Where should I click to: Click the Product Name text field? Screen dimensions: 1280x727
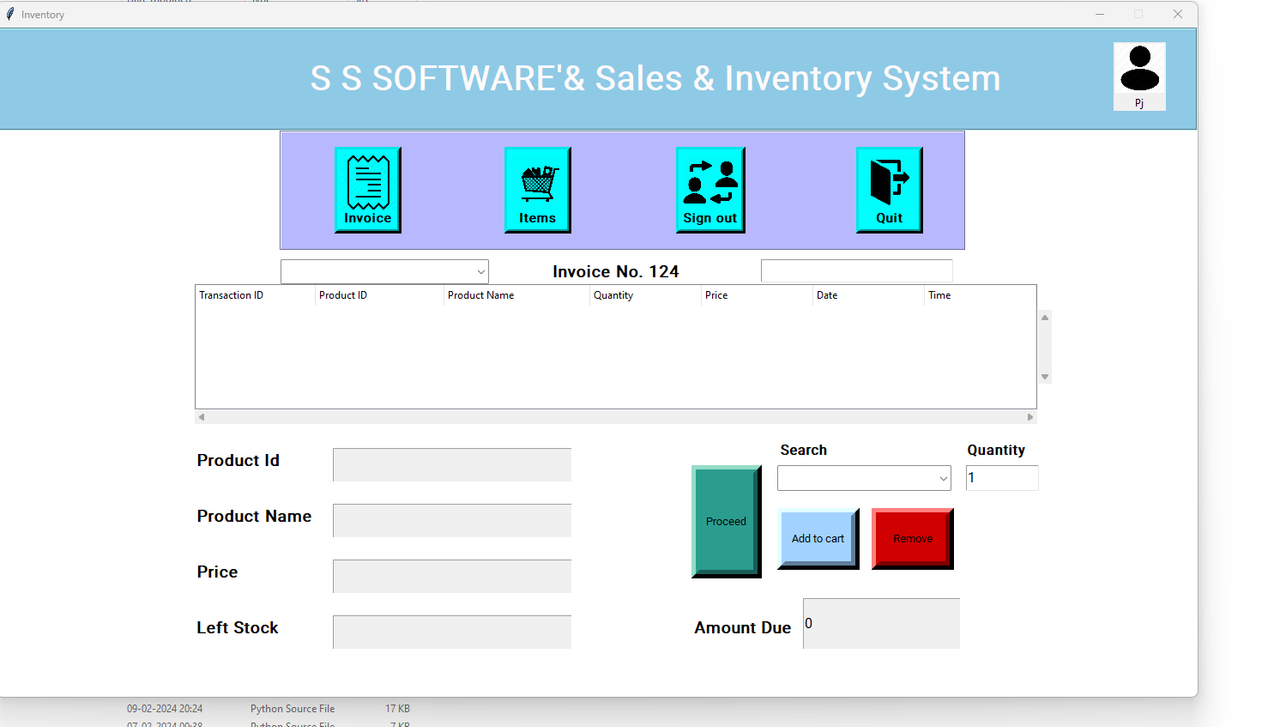pyautogui.click(x=452, y=521)
